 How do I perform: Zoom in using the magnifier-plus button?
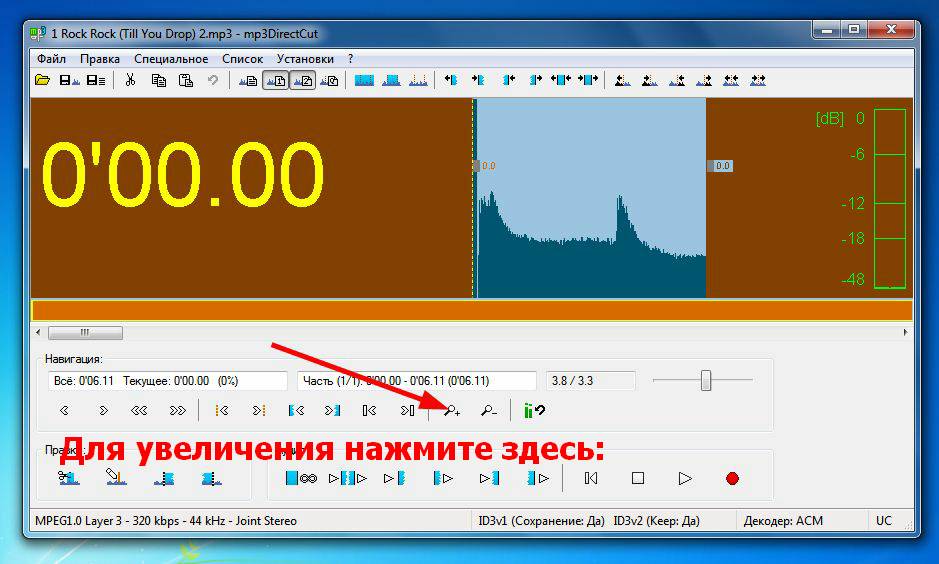point(452,411)
